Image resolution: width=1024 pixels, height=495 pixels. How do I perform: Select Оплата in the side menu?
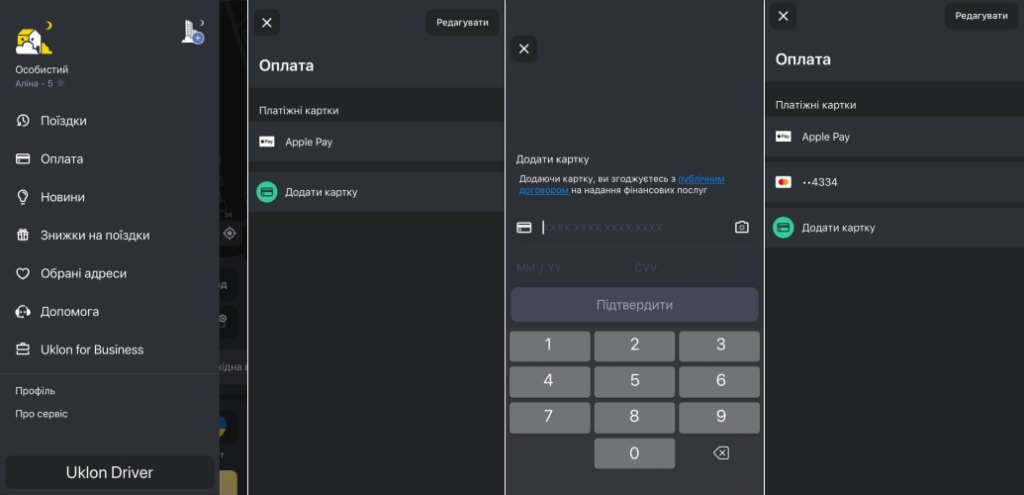pyautogui.click(x=61, y=159)
